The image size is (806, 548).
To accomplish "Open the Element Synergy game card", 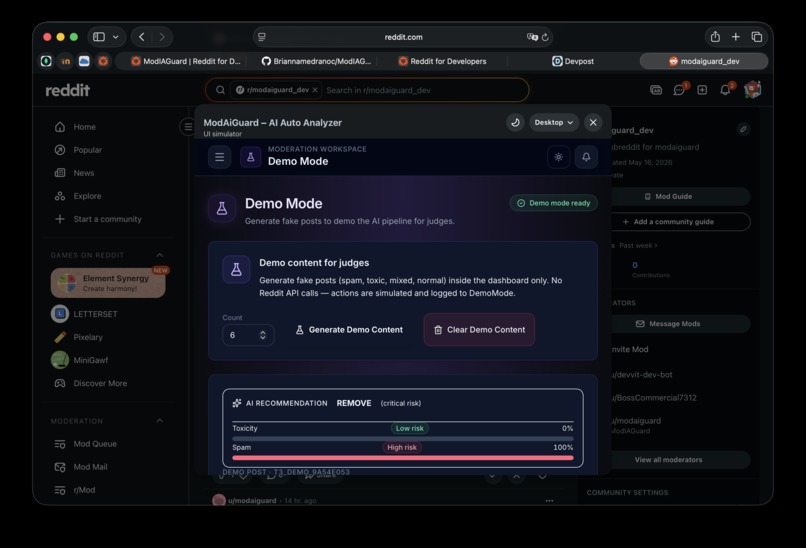I will 108,283.
